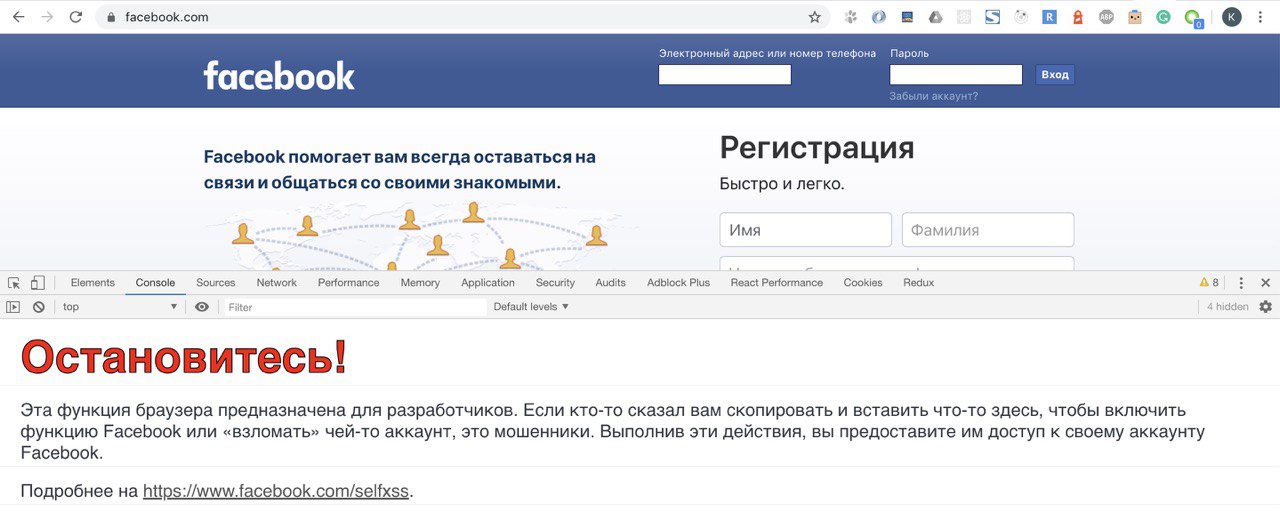Click the Вход login button
This screenshot has height=520, width=1280.
(x=1055, y=75)
